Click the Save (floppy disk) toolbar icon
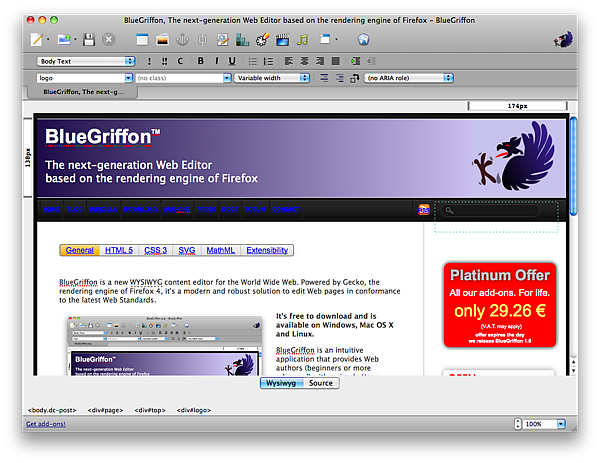This screenshot has height=463, width=600. [89, 40]
